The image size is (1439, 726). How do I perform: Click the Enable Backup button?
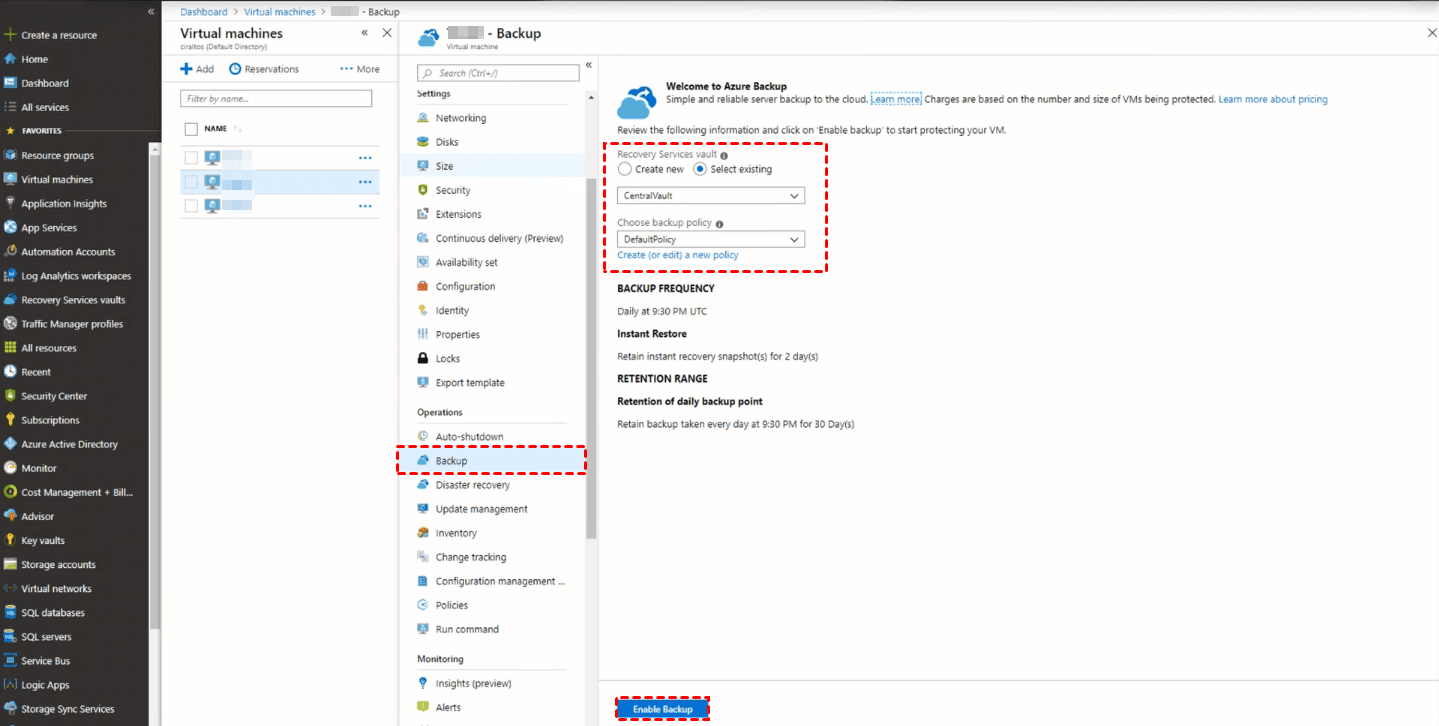click(x=662, y=709)
